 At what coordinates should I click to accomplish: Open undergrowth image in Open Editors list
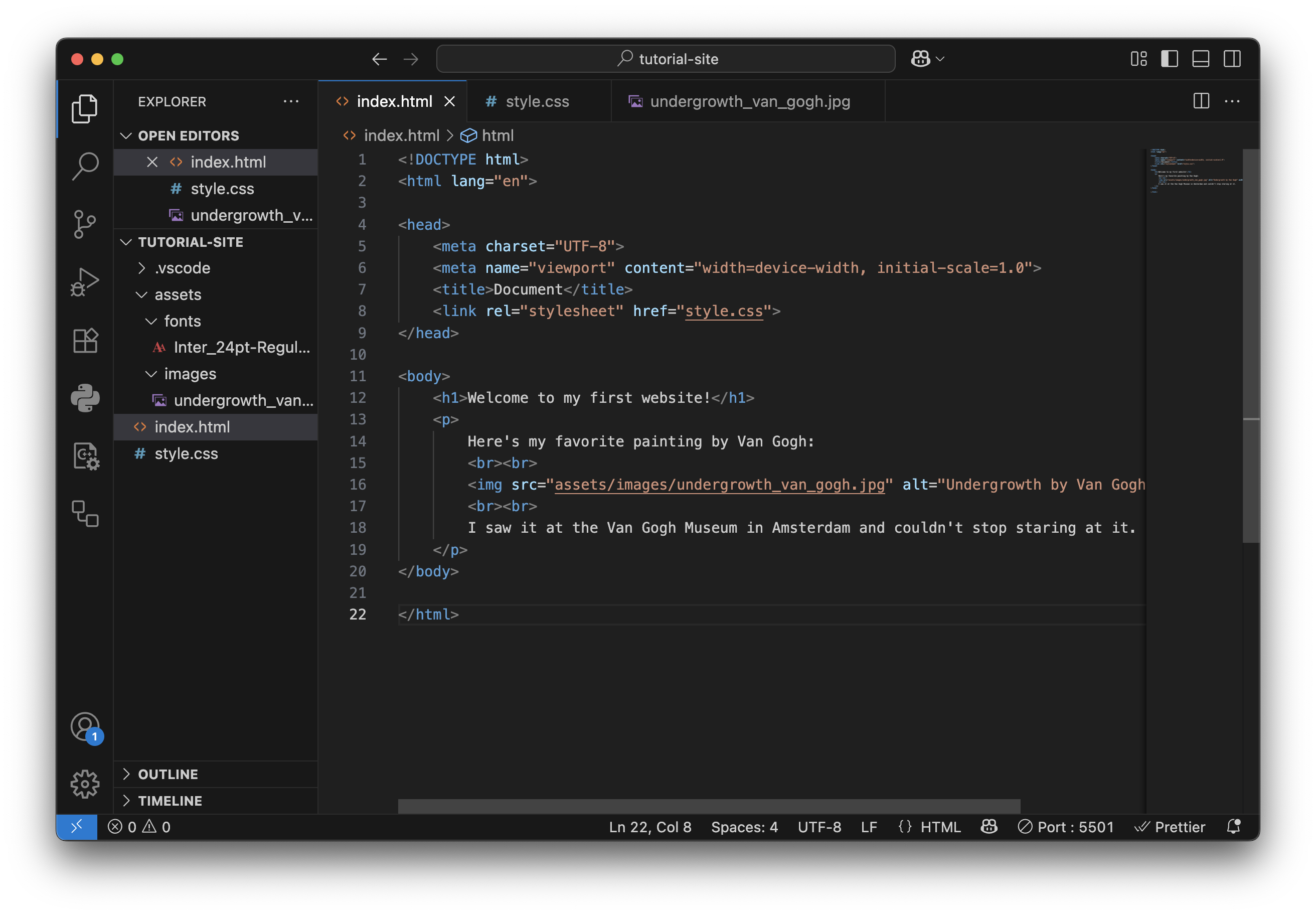coord(216,215)
